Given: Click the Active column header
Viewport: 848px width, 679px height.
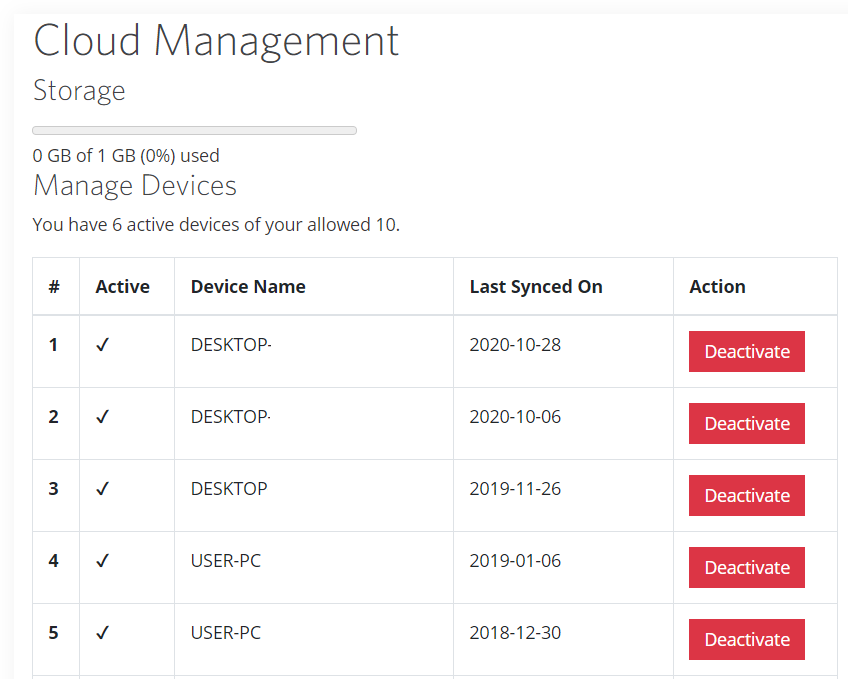Looking at the screenshot, I should [122, 287].
